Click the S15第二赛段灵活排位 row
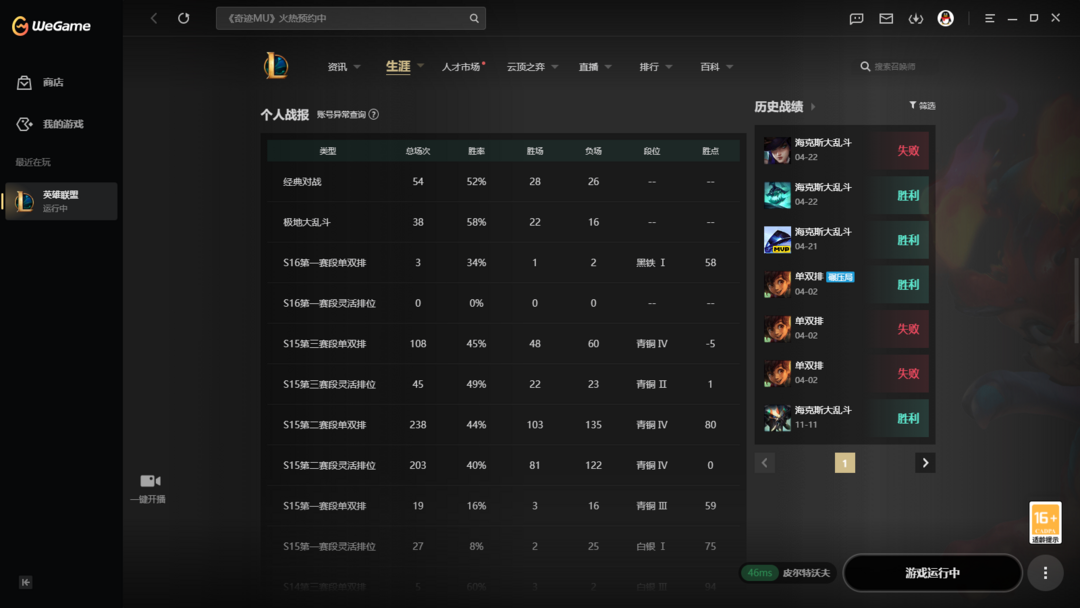This screenshot has width=1080, height=608. point(503,465)
